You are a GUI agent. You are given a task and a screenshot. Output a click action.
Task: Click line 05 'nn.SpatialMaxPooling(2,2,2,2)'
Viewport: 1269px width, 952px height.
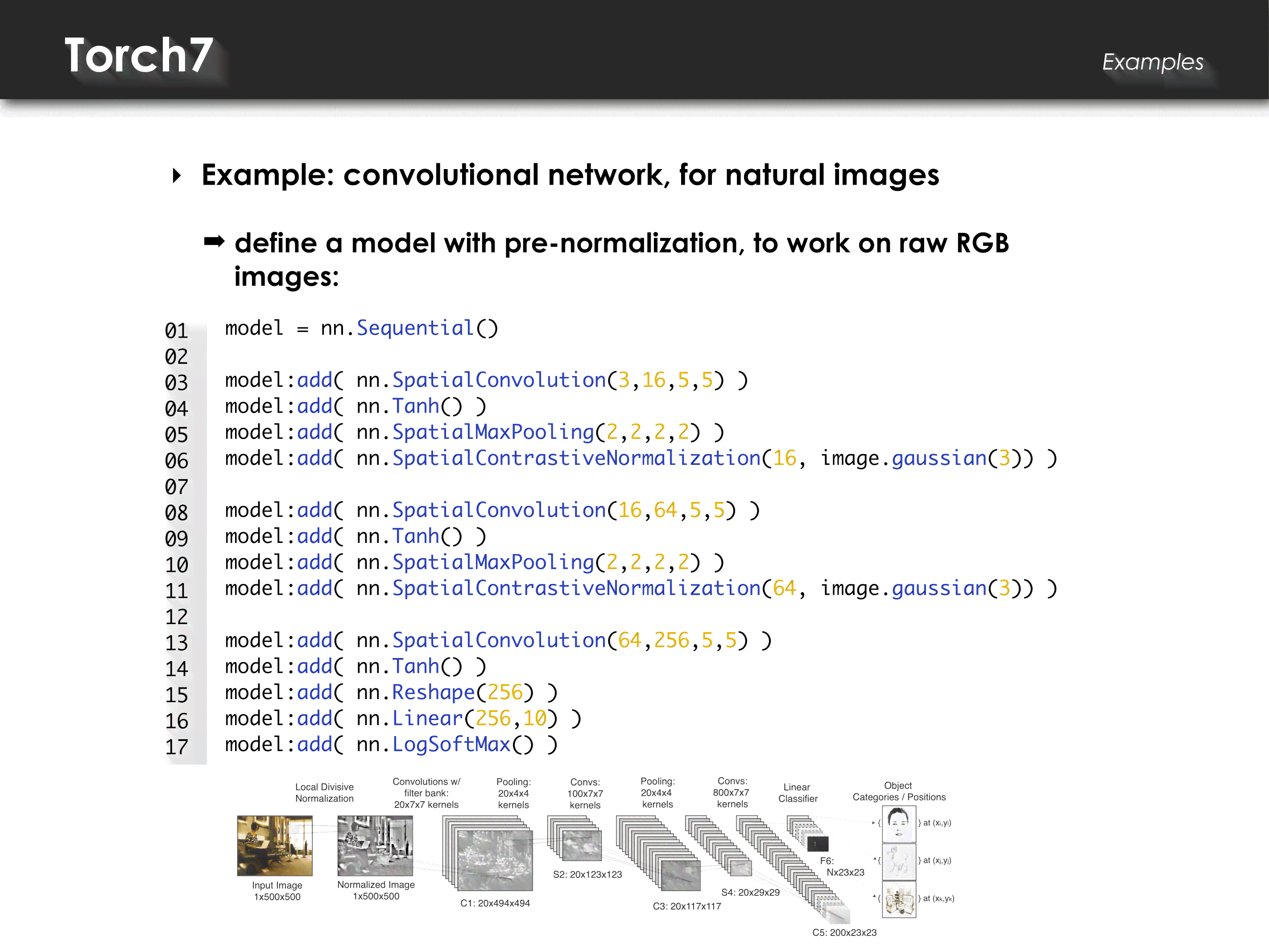[x=529, y=432]
